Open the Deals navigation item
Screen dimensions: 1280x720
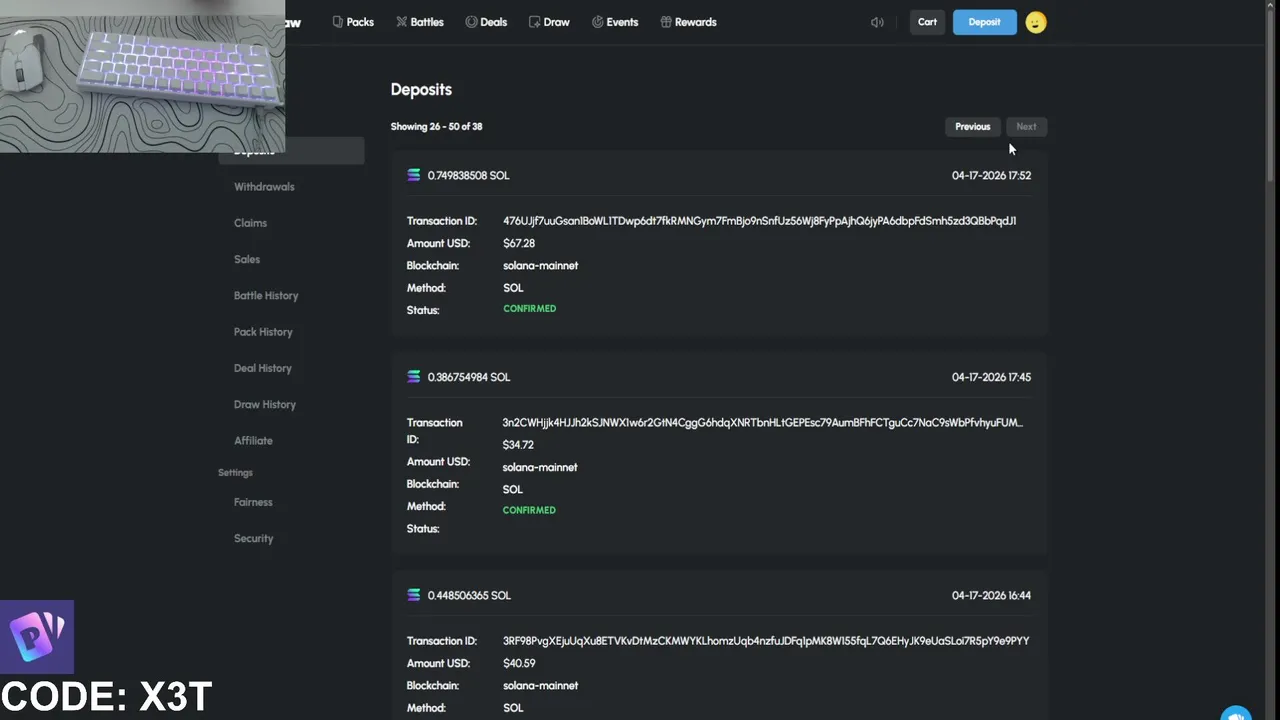click(486, 22)
